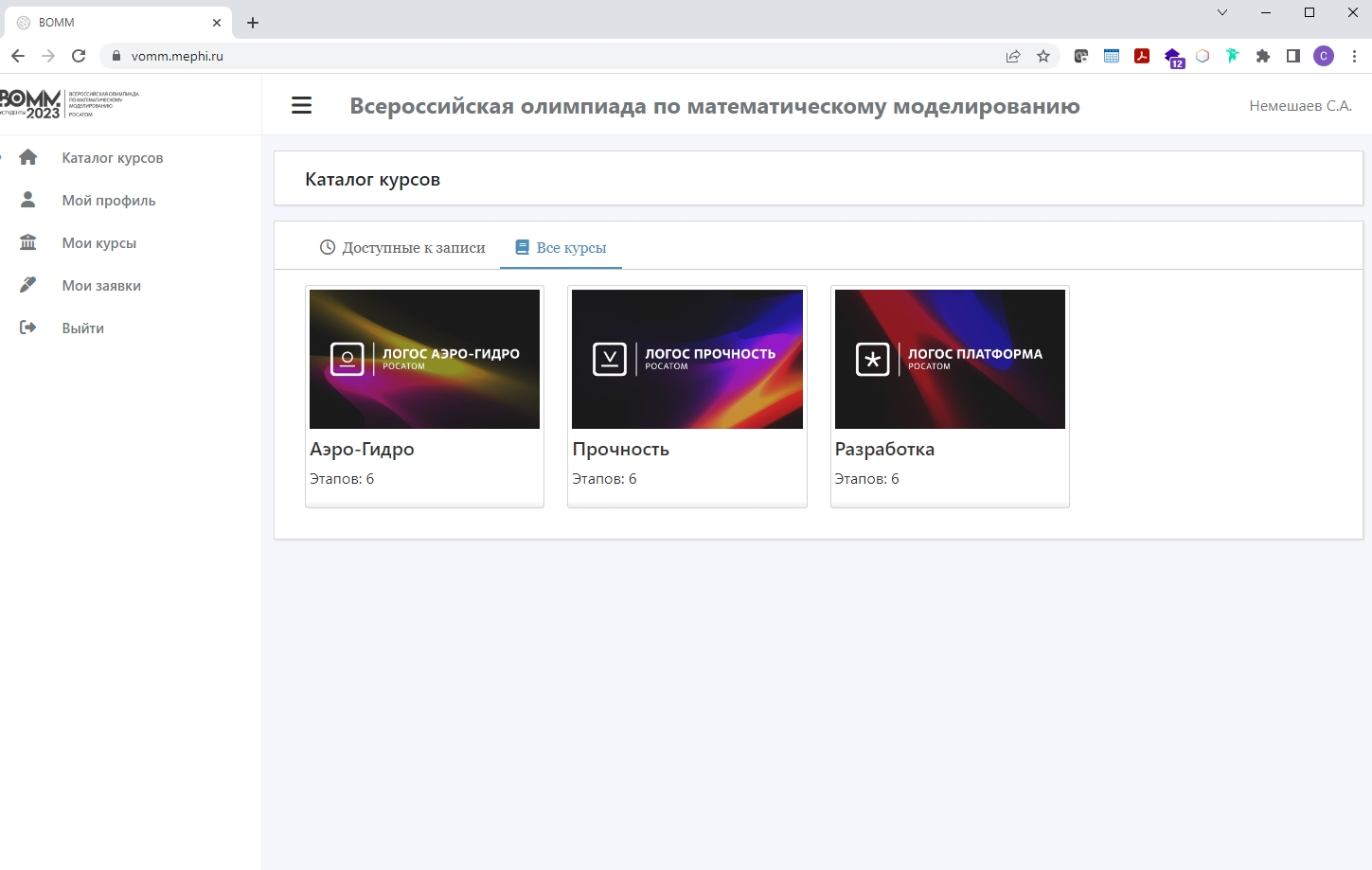The image size is (1372, 870).
Task: Click the share page icon in address bar
Action: coord(1013,56)
